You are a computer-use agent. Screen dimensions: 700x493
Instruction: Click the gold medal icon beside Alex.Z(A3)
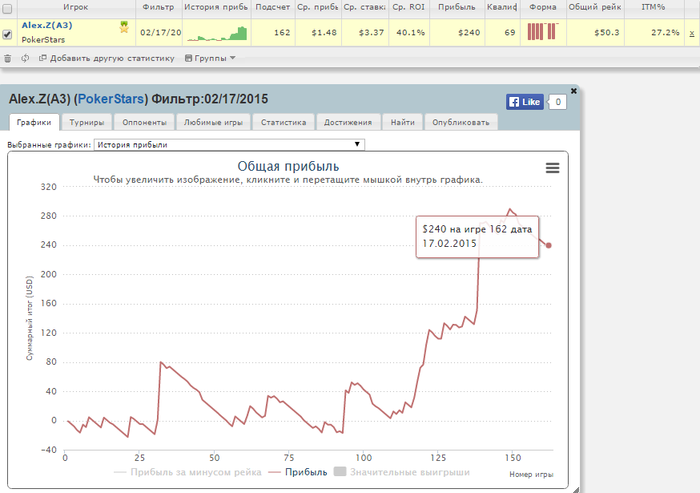click(x=124, y=27)
